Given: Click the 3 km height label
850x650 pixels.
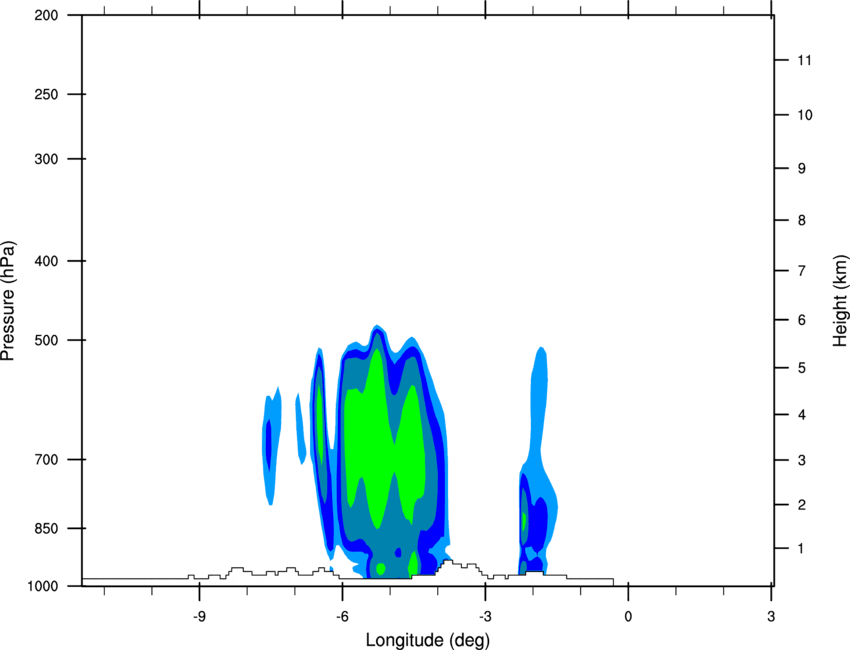Looking at the screenshot, I should pos(802,460).
